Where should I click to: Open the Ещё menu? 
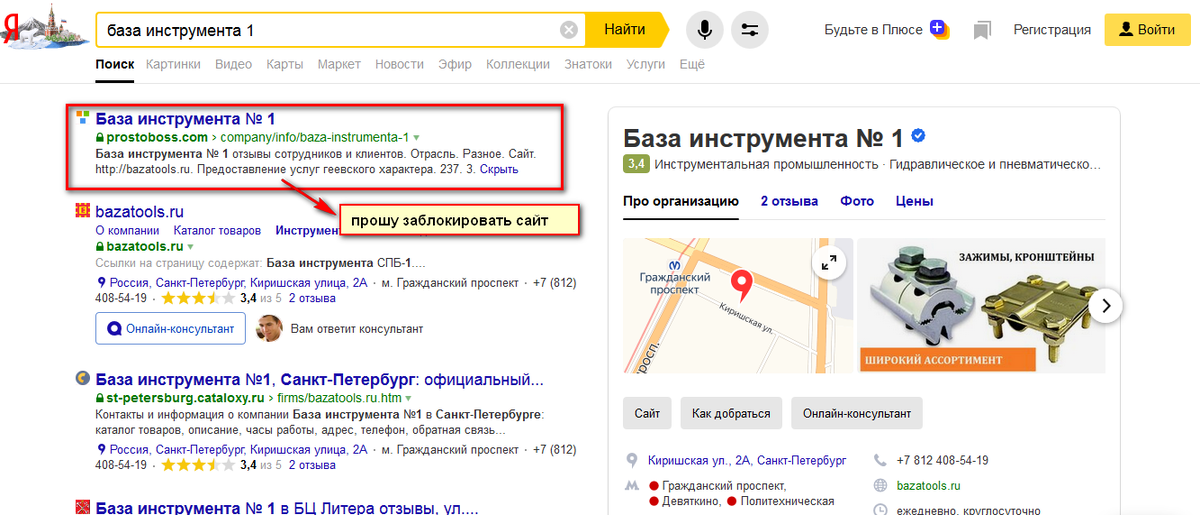click(x=692, y=64)
